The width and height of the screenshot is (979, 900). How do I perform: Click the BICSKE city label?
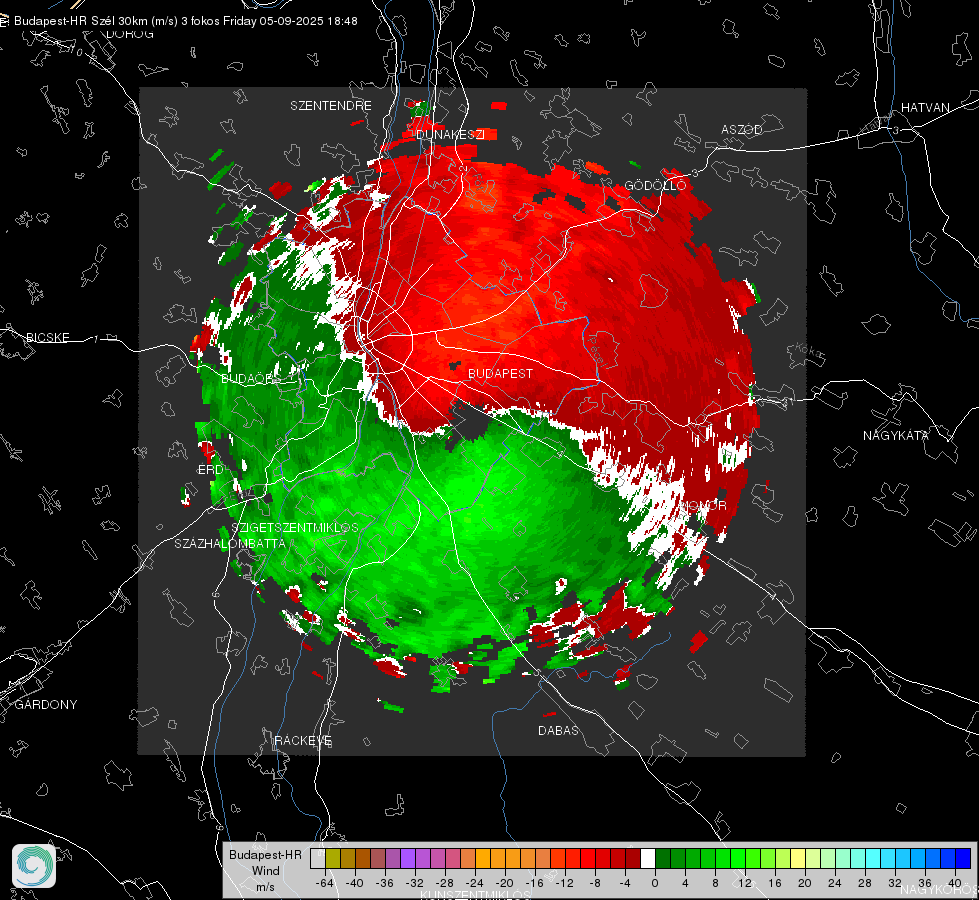[x=47, y=337]
